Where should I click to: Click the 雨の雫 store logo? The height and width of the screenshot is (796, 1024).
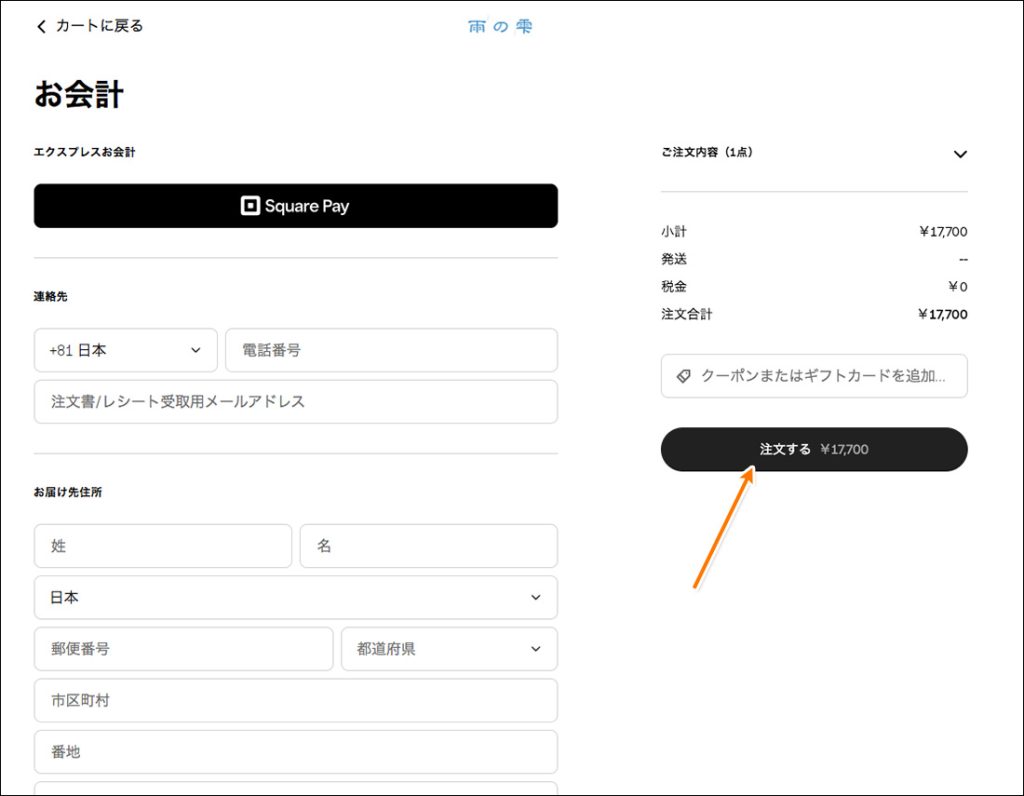point(500,27)
